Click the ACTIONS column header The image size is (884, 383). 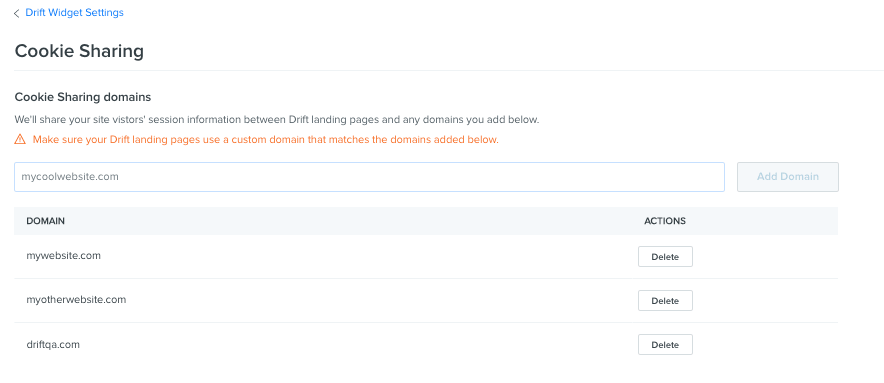[x=665, y=221]
